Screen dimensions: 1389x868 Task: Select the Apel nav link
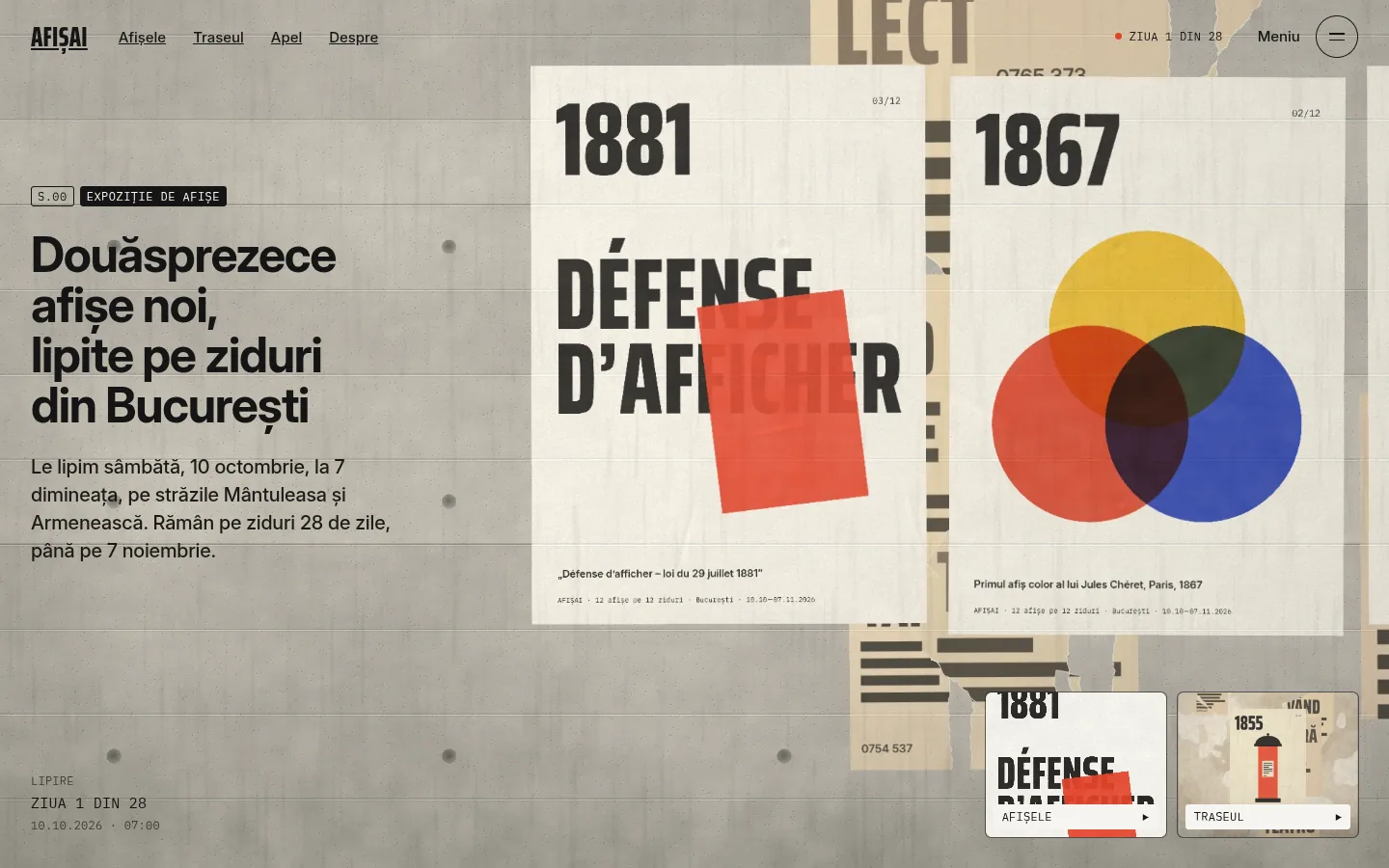tap(286, 38)
